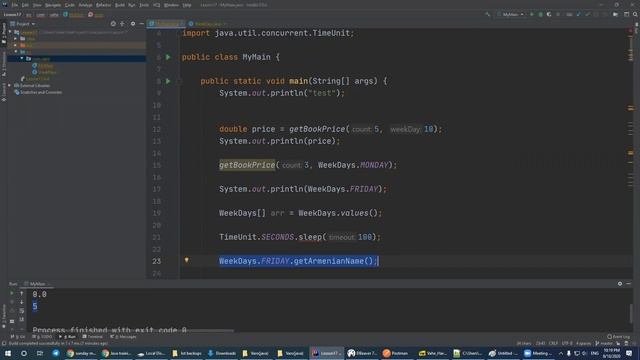The height and width of the screenshot is (360, 640).
Task: Click the selected getArmenianName() call on line 23
Action: (335, 261)
